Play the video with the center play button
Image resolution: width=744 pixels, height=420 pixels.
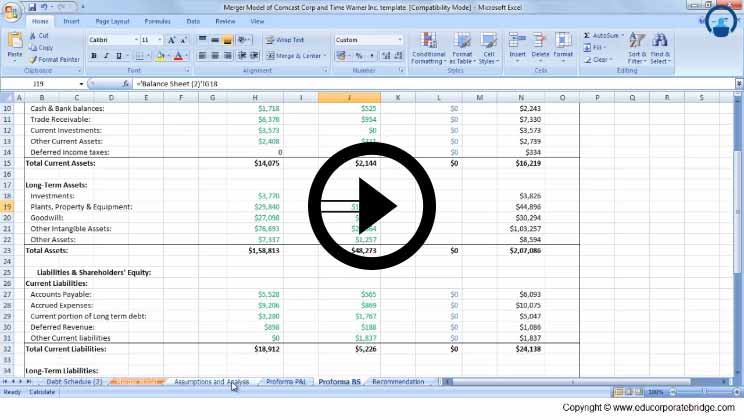pos(371,207)
